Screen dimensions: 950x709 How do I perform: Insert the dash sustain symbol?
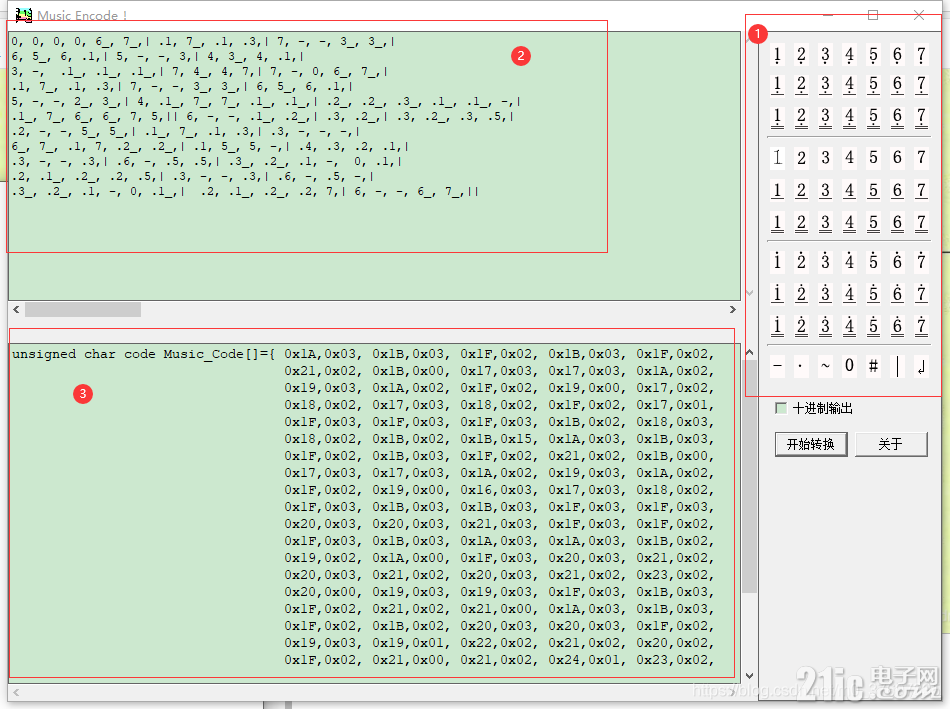[777, 365]
